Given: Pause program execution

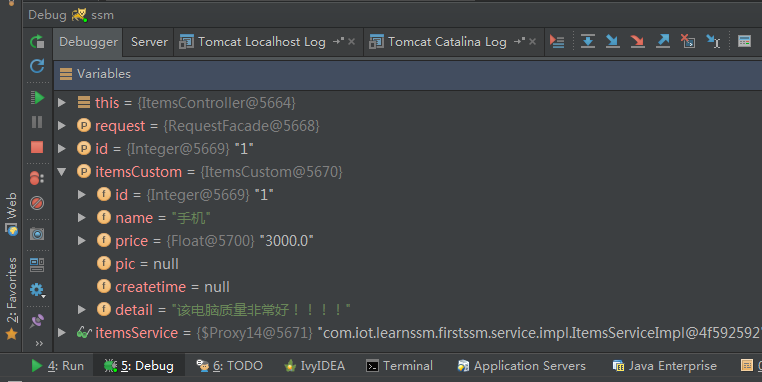Looking at the screenshot, I should (37, 122).
